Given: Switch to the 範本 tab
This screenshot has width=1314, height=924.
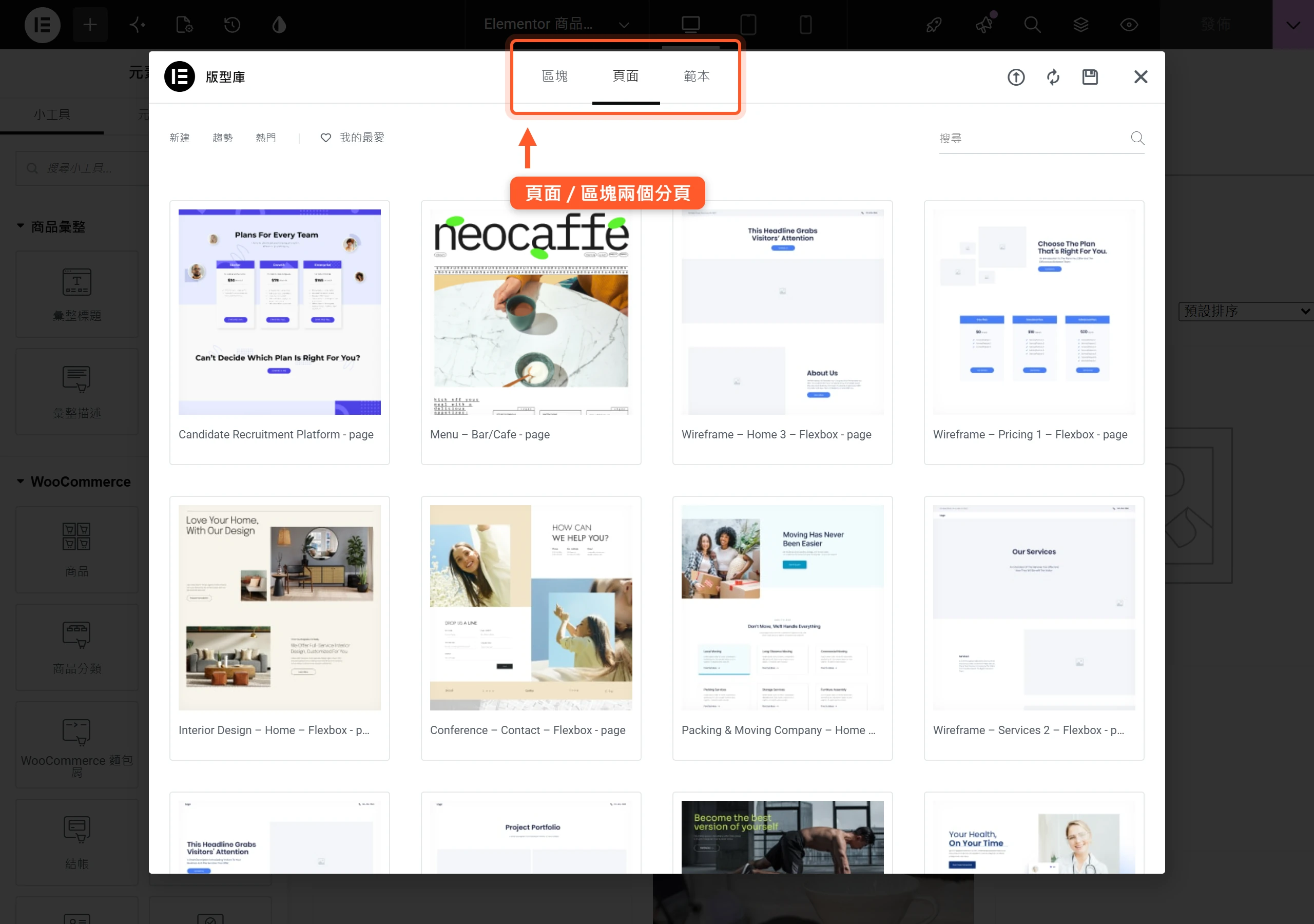Looking at the screenshot, I should 697,76.
